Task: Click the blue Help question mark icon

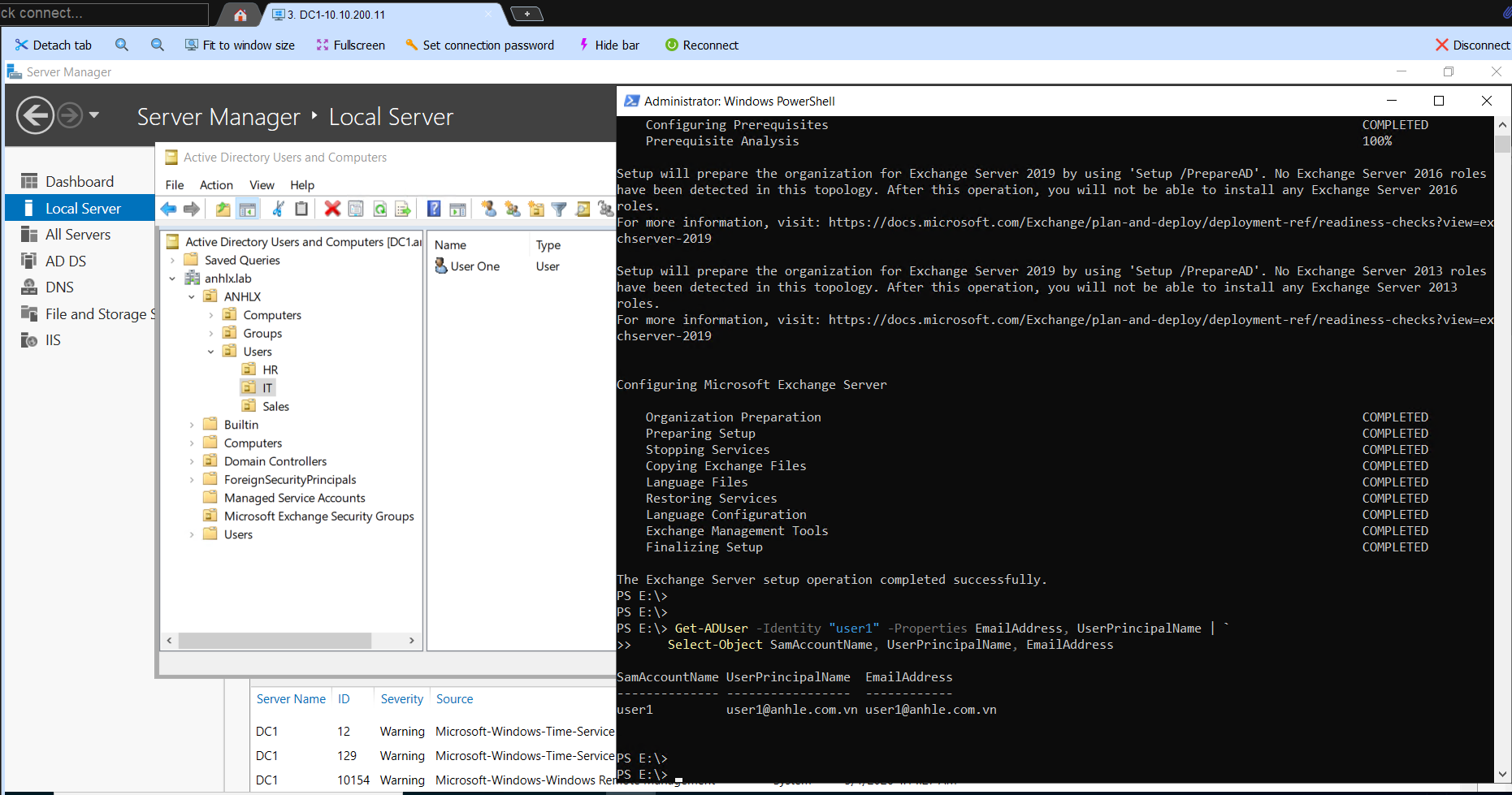Action: click(x=434, y=210)
